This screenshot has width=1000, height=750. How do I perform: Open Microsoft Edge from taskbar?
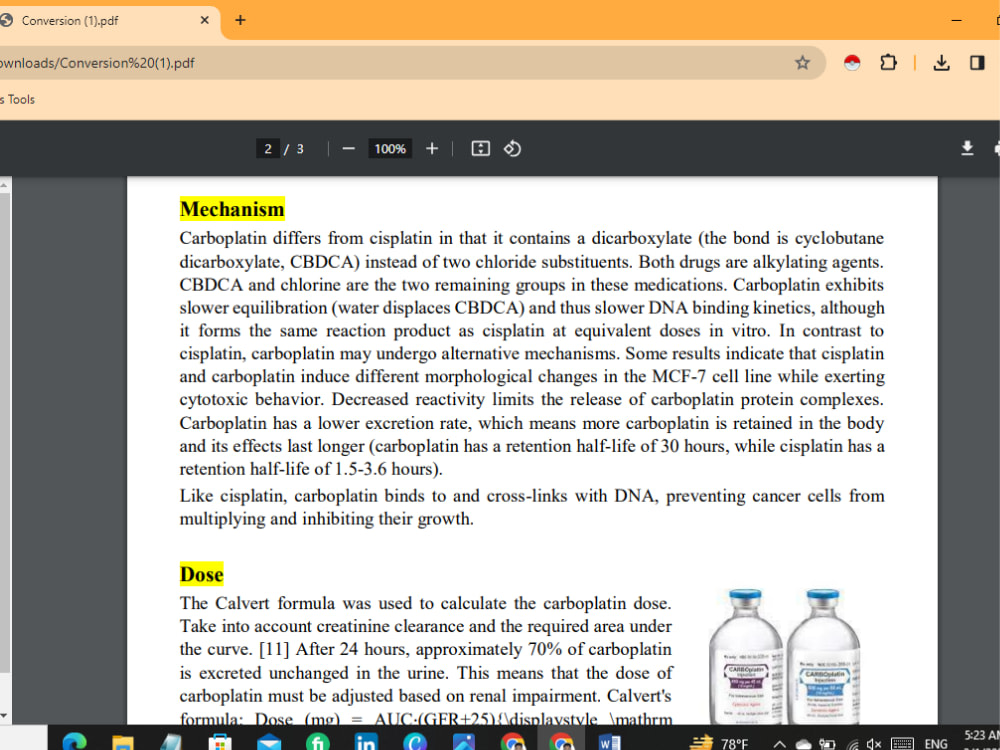click(75, 742)
